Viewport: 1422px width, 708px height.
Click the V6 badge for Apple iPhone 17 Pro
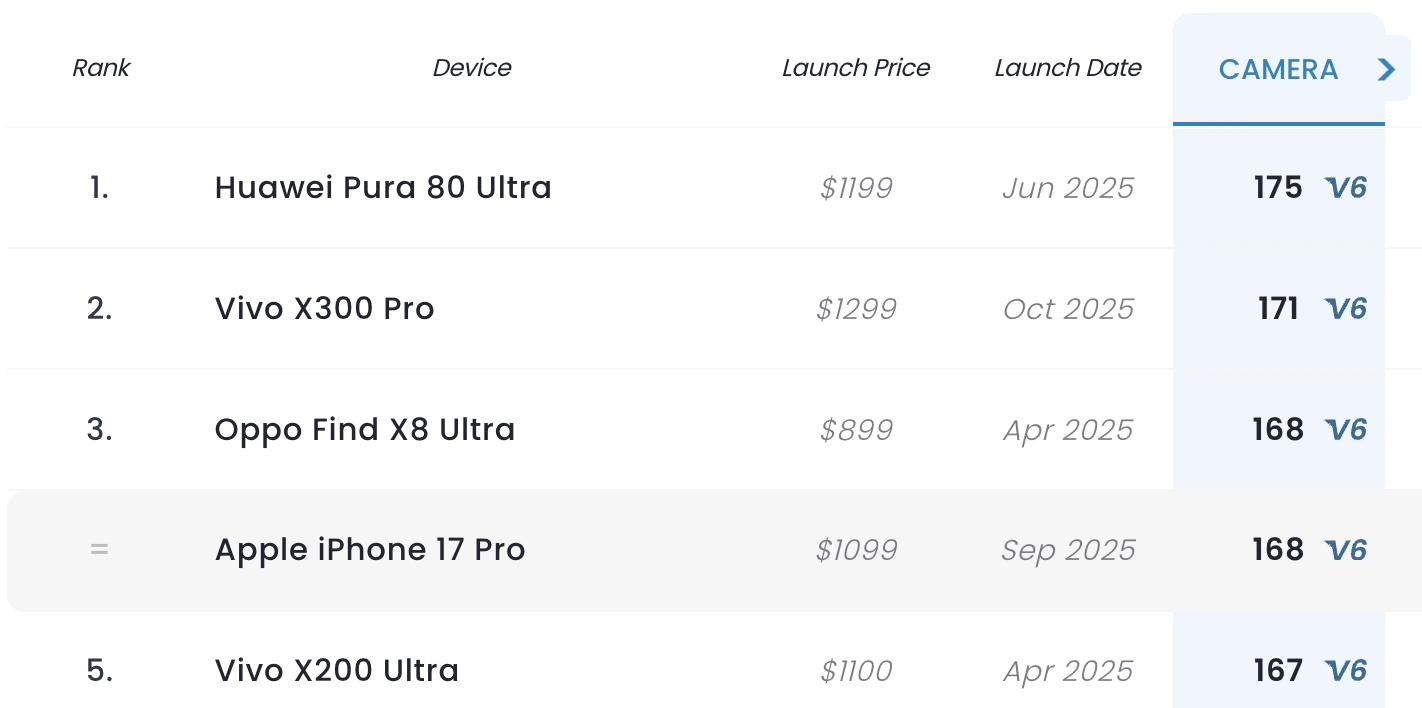click(x=1345, y=550)
